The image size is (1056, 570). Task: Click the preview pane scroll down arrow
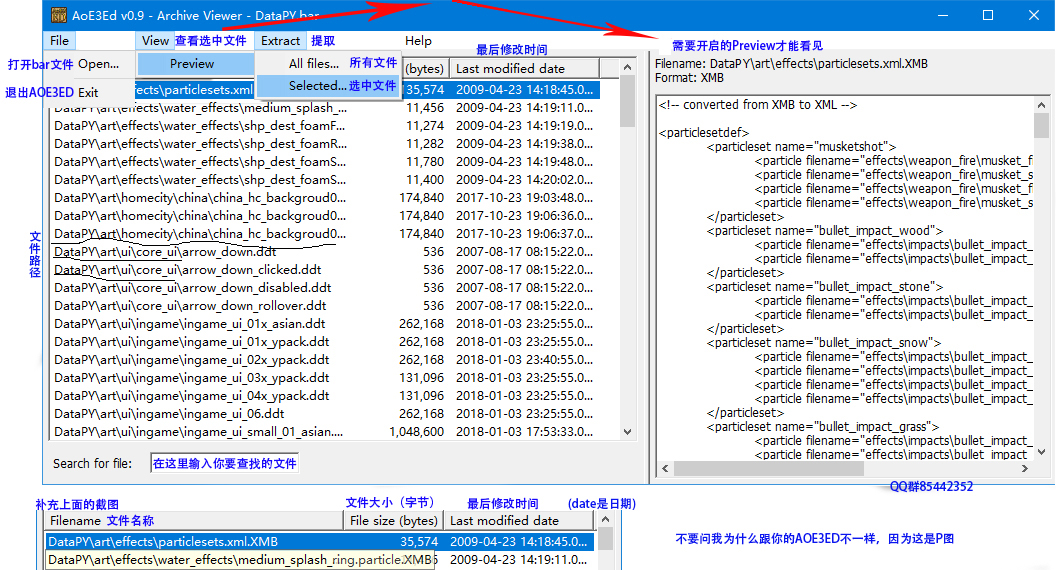pos(1041,452)
